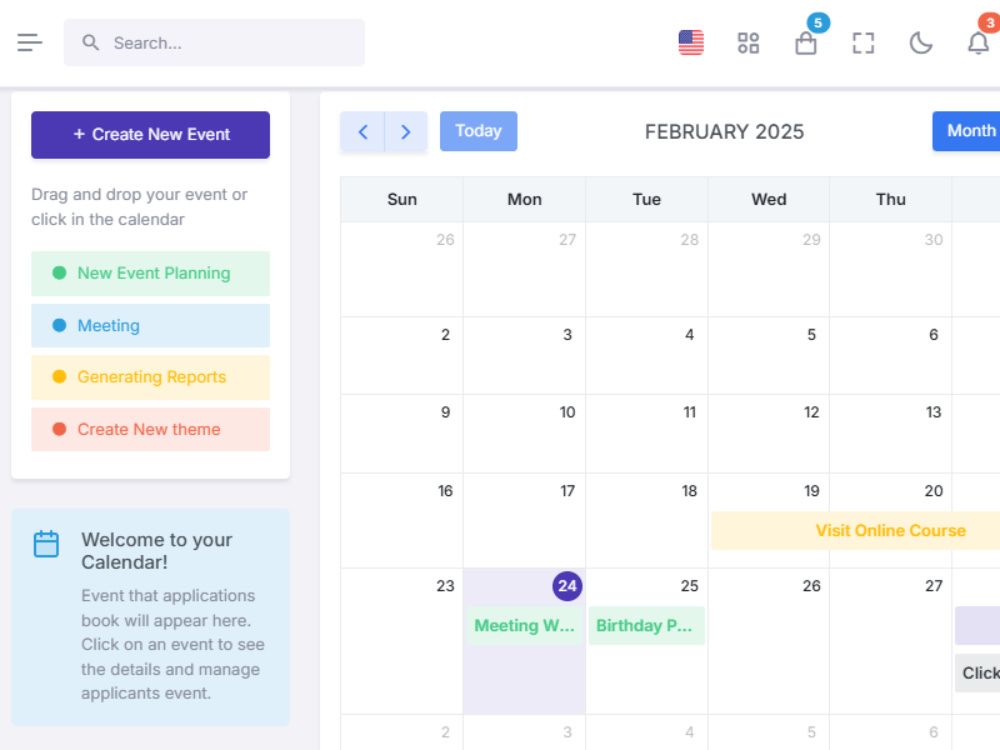Open the apps grid icon
Image resolution: width=1000 pixels, height=750 pixels.
coord(748,43)
